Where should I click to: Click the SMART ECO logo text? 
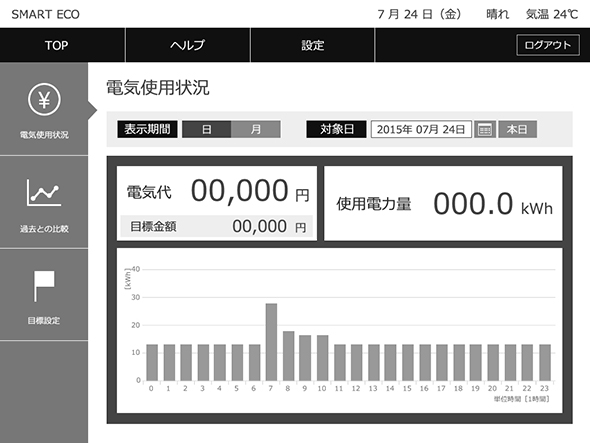click(x=46, y=14)
